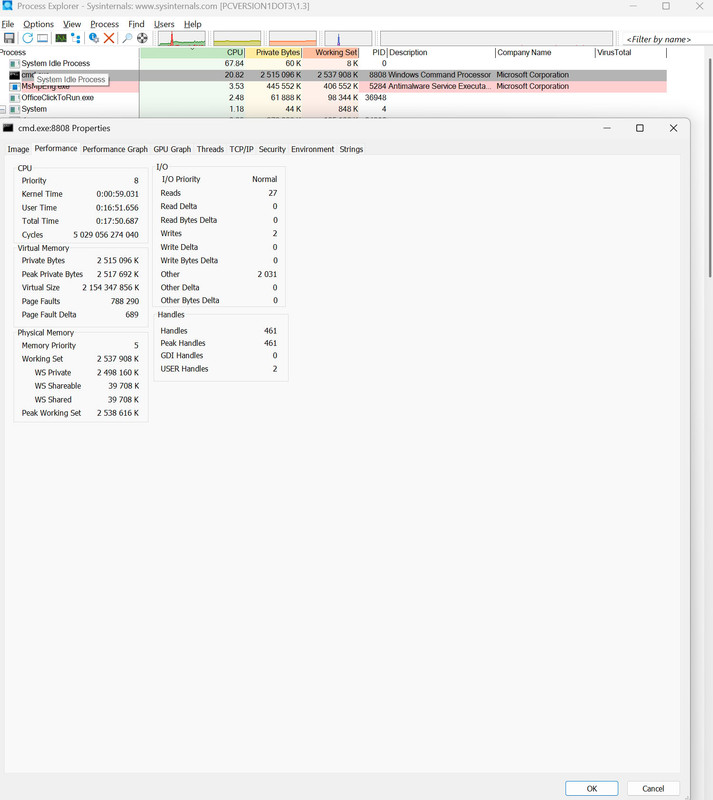Open the Users menu
713x800 pixels.
point(164,24)
